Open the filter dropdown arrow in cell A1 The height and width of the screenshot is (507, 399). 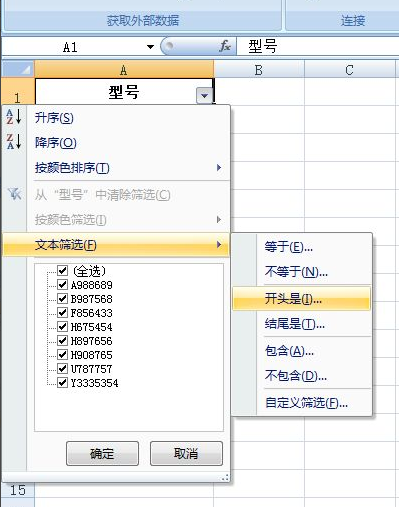pyautogui.click(x=204, y=96)
